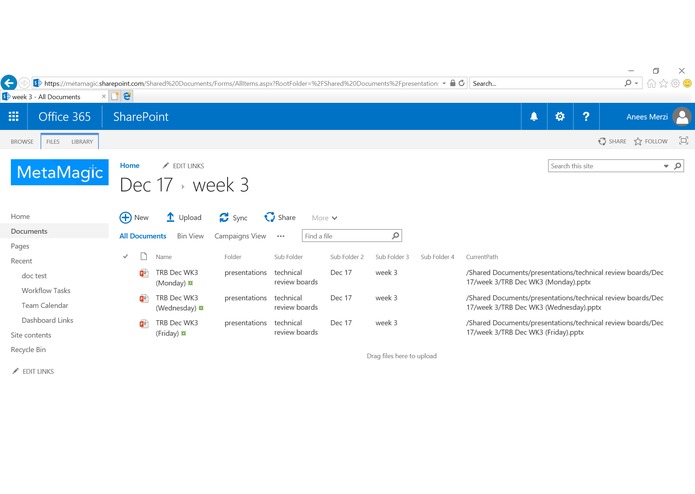Click the PowerPoint icon for Friday file
Viewport: 695px width, 494px height.
pos(144,324)
